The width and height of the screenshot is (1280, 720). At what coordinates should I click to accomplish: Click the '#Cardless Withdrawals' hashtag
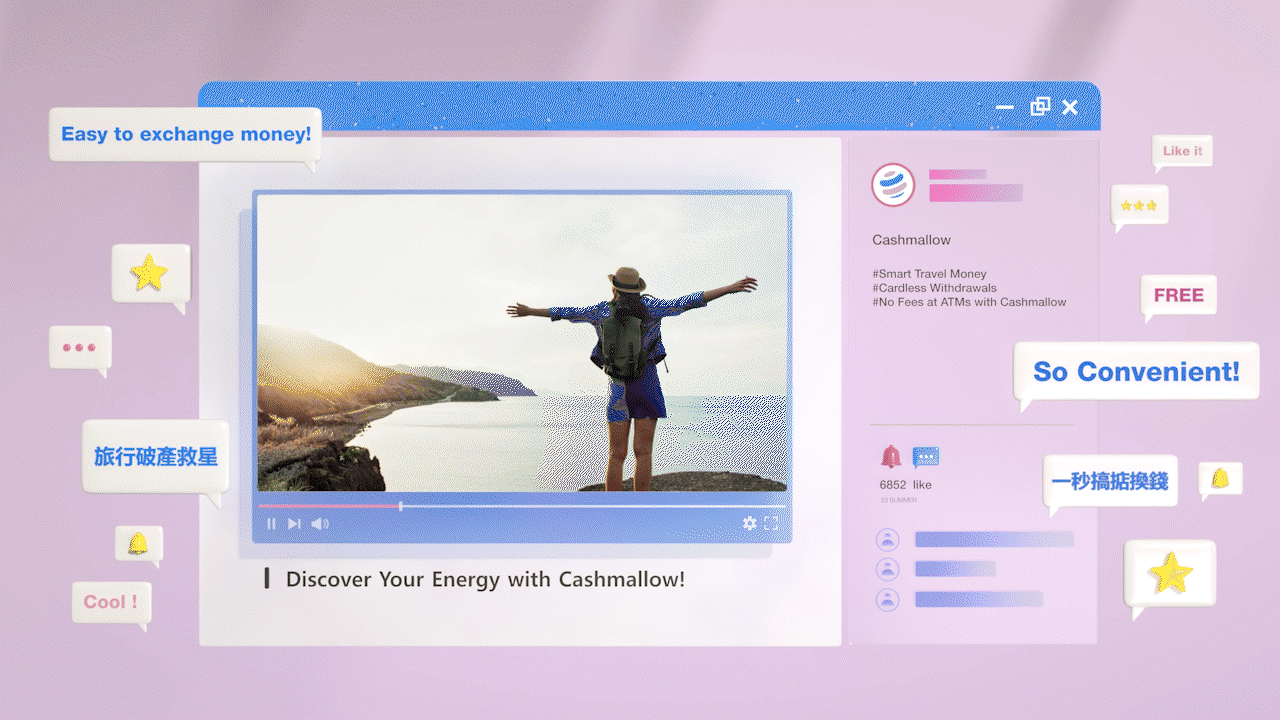click(x=934, y=288)
